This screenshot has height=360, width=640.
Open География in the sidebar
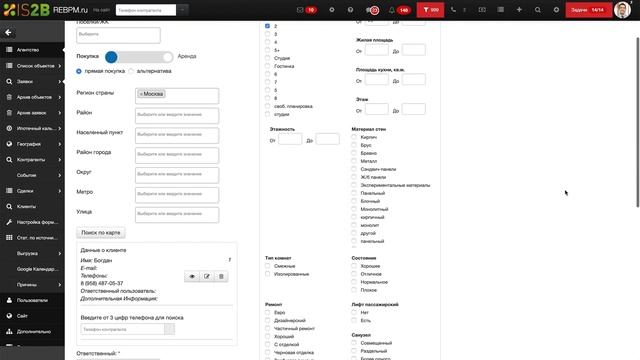coord(32,144)
